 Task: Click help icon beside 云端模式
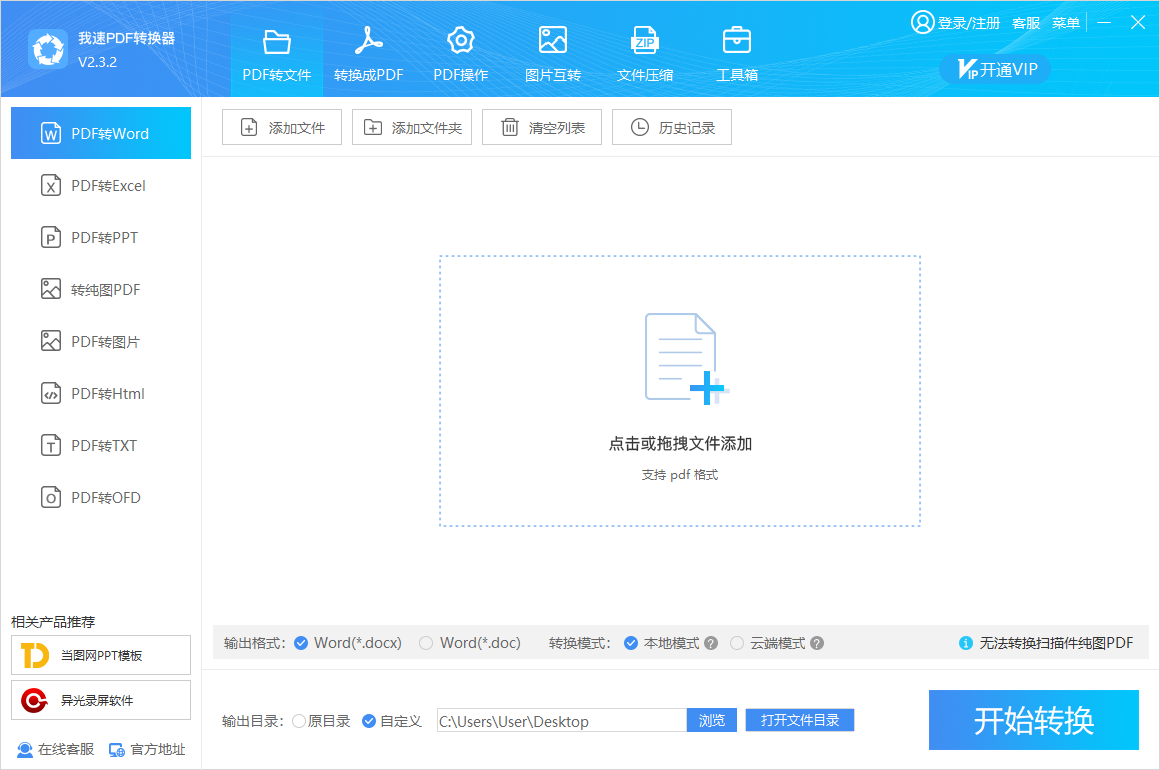pos(817,643)
